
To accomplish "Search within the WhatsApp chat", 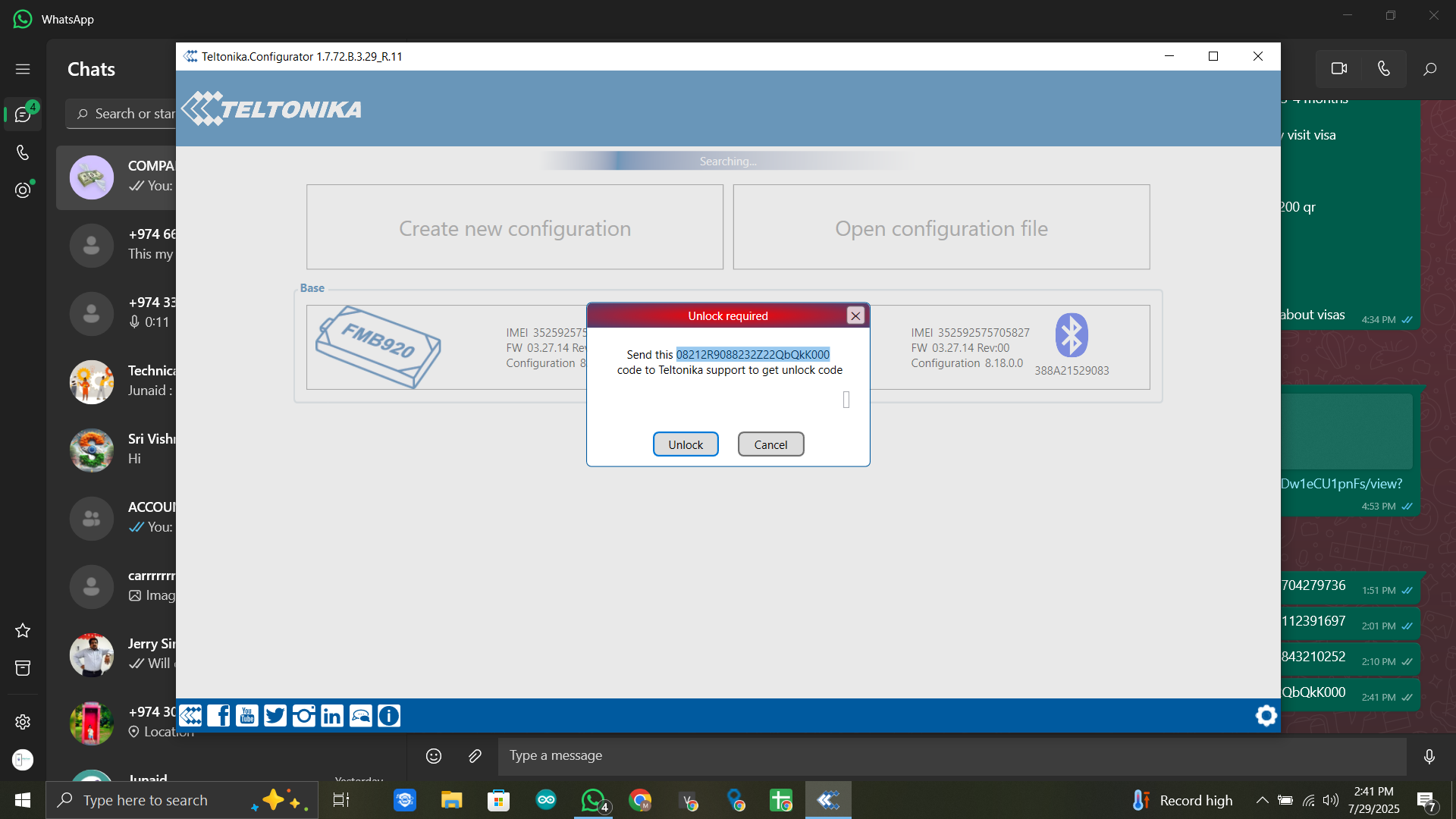I will pyautogui.click(x=1429, y=69).
